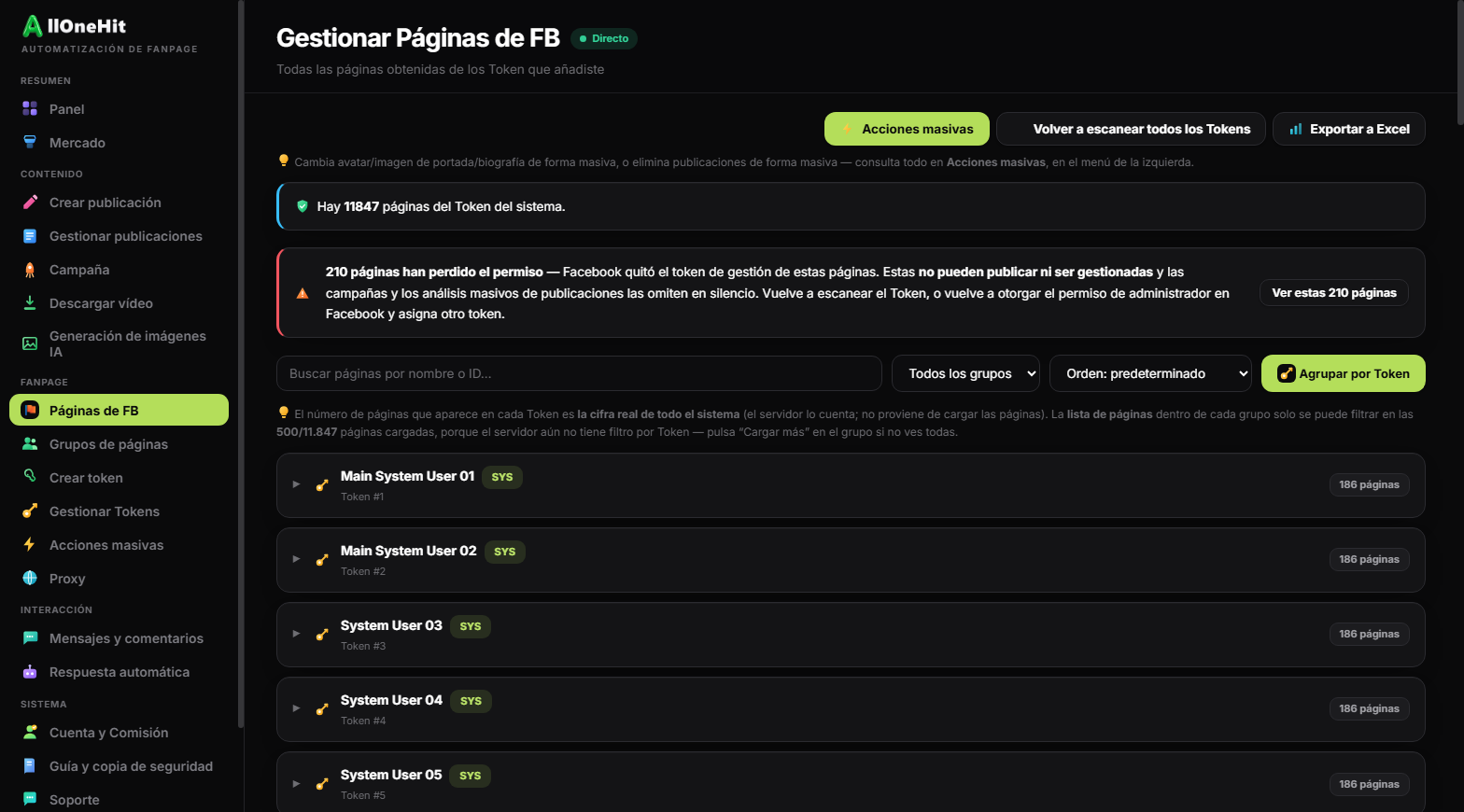Image resolution: width=1464 pixels, height=812 pixels.
Task: Open the Mercado sidebar item
Action: pos(119,143)
